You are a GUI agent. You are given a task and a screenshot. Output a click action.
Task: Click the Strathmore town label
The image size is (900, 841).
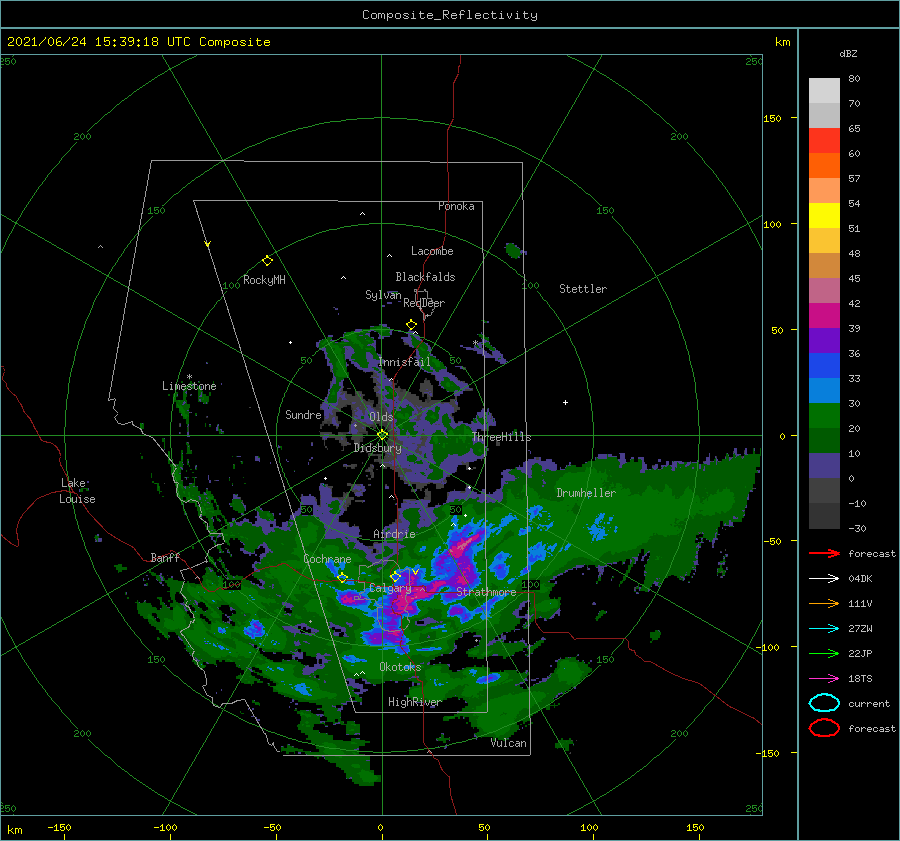click(486, 592)
